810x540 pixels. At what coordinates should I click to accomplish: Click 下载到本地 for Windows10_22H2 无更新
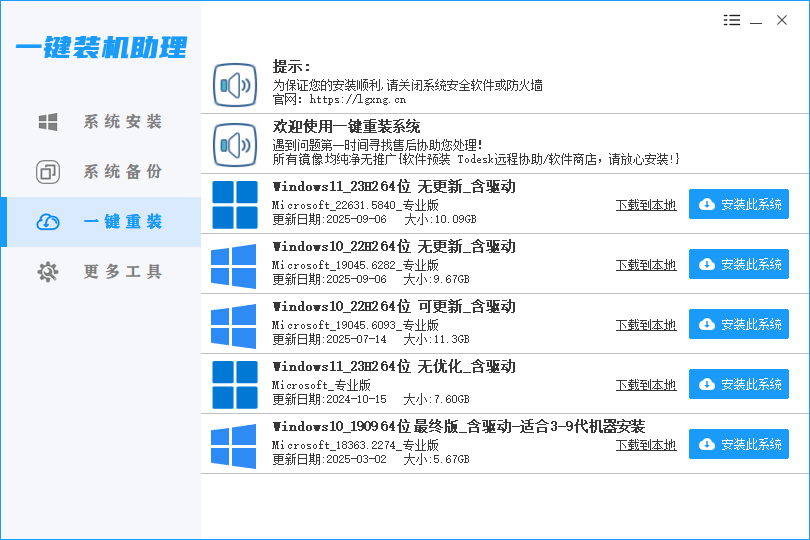645,265
